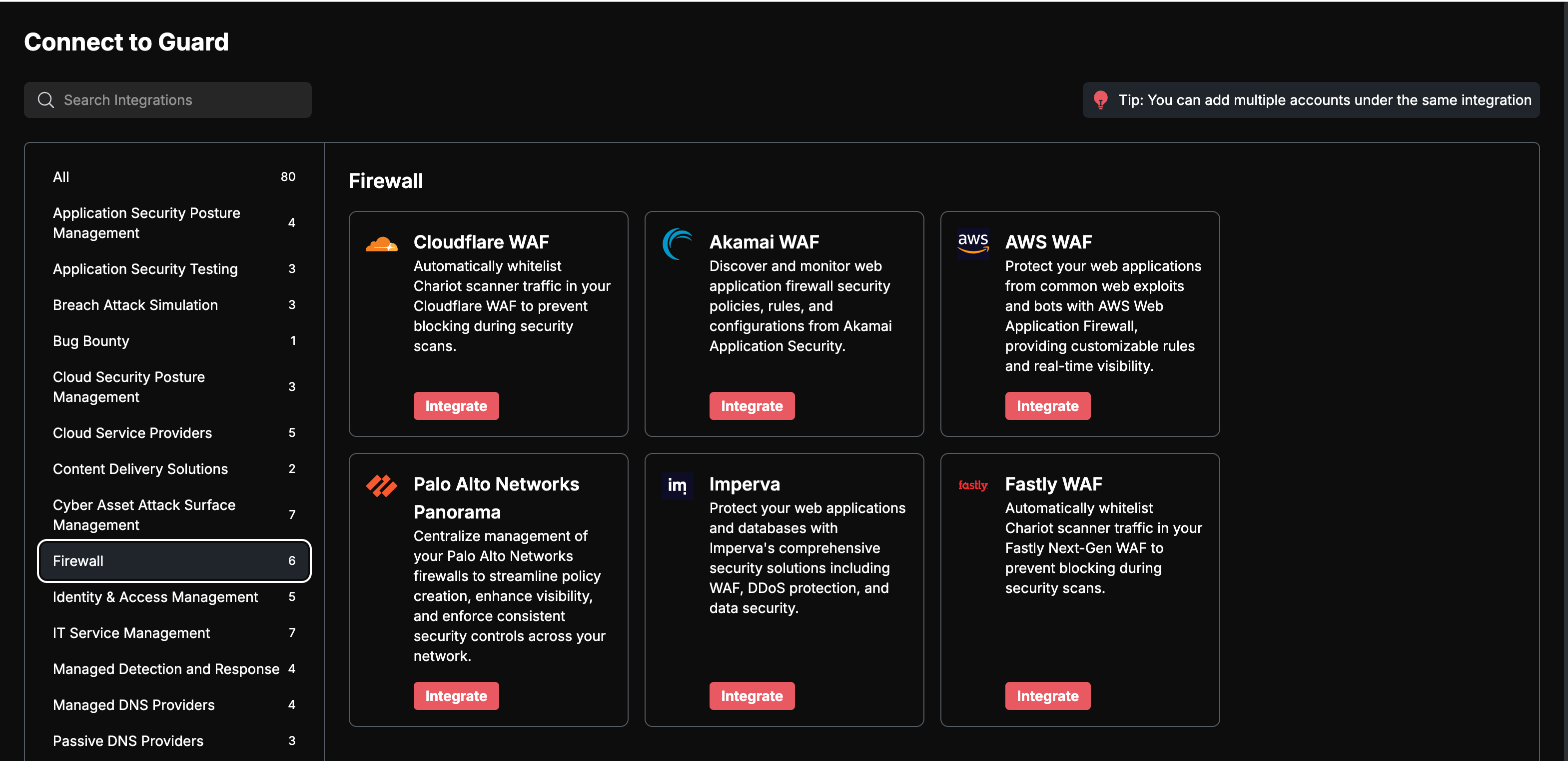Screen dimensions: 1568x761
Task: Select the Bug Bounty category
Action: tap(174, 340)
